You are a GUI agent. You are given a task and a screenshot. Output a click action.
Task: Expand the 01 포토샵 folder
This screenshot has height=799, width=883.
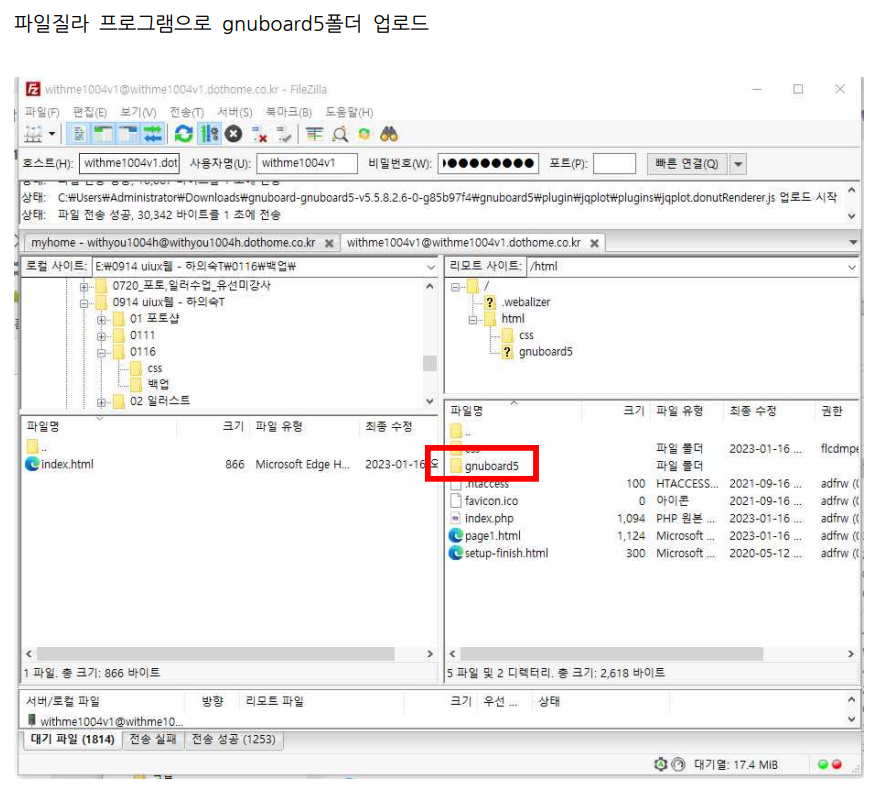(x=101, y=320)
